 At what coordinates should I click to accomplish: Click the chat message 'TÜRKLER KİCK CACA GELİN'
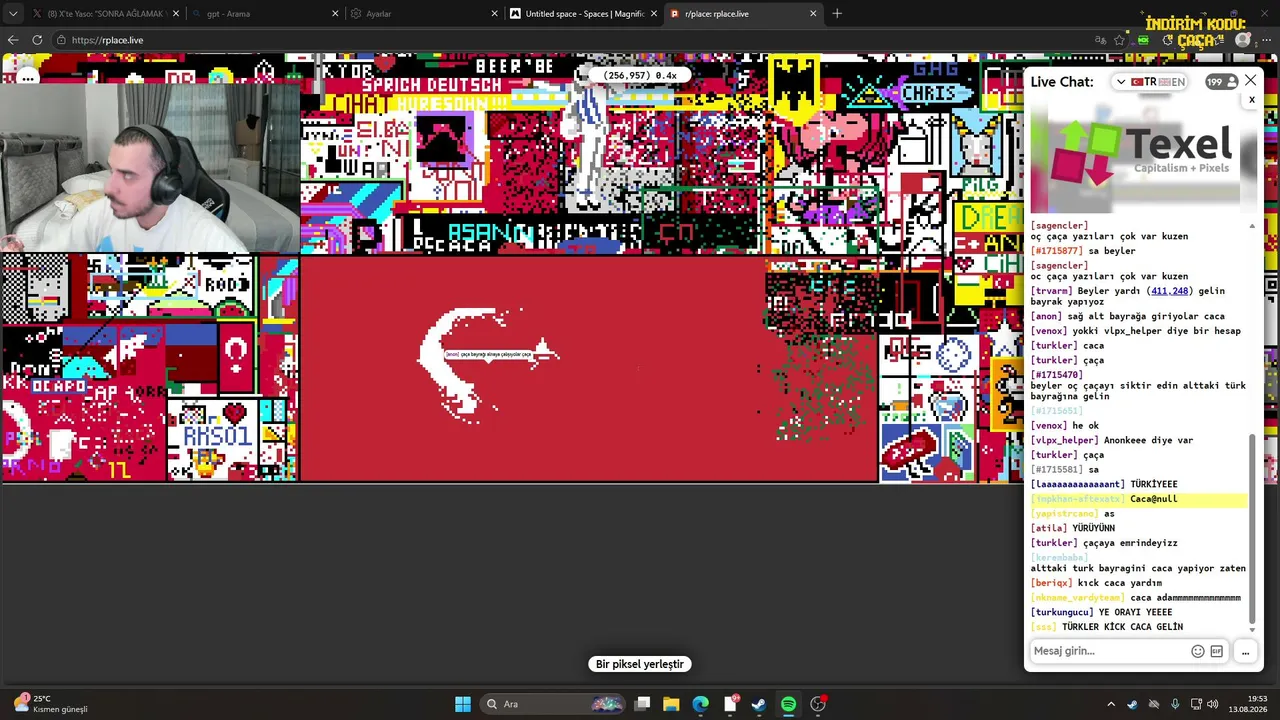pos(1122,627)
